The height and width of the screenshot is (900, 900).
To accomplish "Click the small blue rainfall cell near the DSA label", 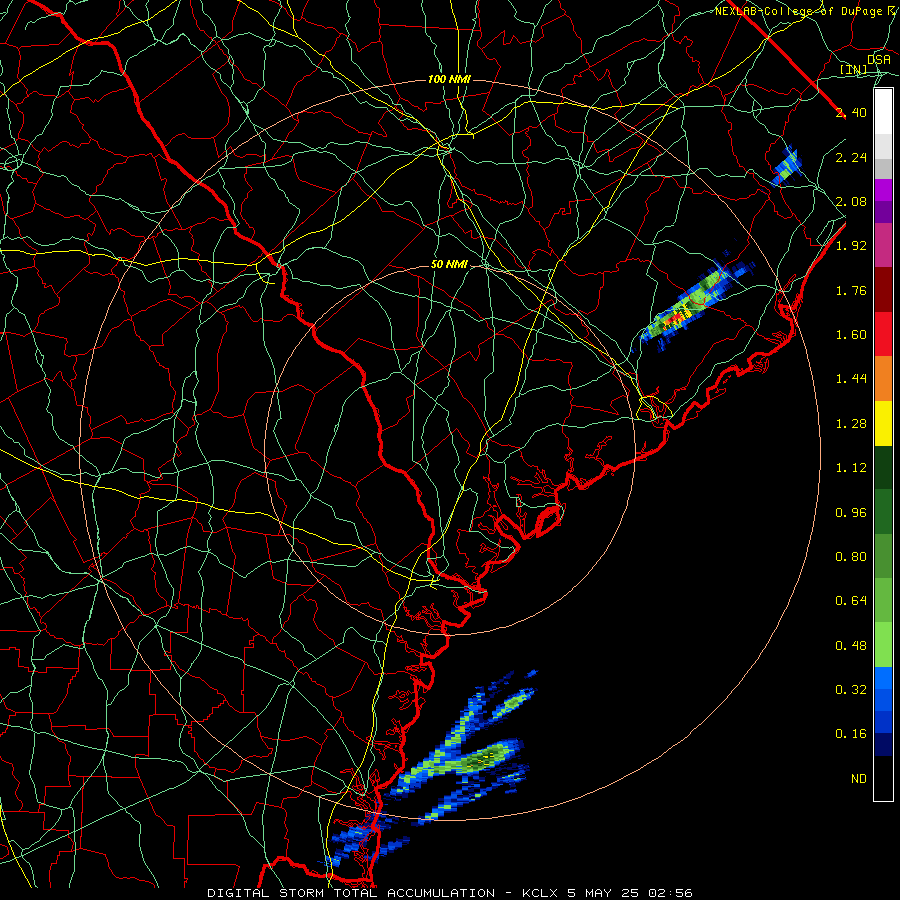I will point(785,166).
